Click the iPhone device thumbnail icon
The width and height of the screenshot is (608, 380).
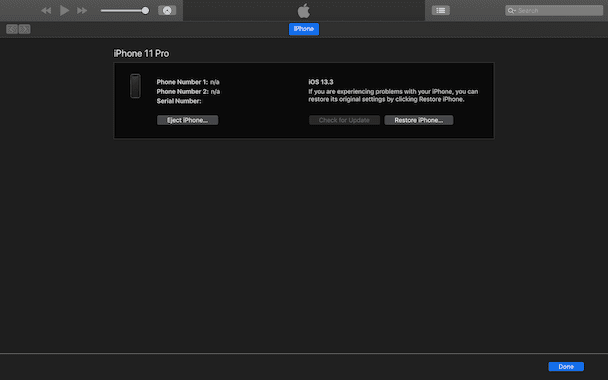(x=135, y=86)
